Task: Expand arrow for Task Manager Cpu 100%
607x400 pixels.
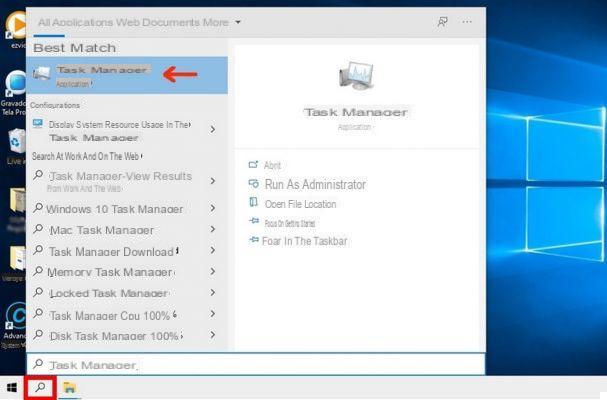Action: click(213, 314)
